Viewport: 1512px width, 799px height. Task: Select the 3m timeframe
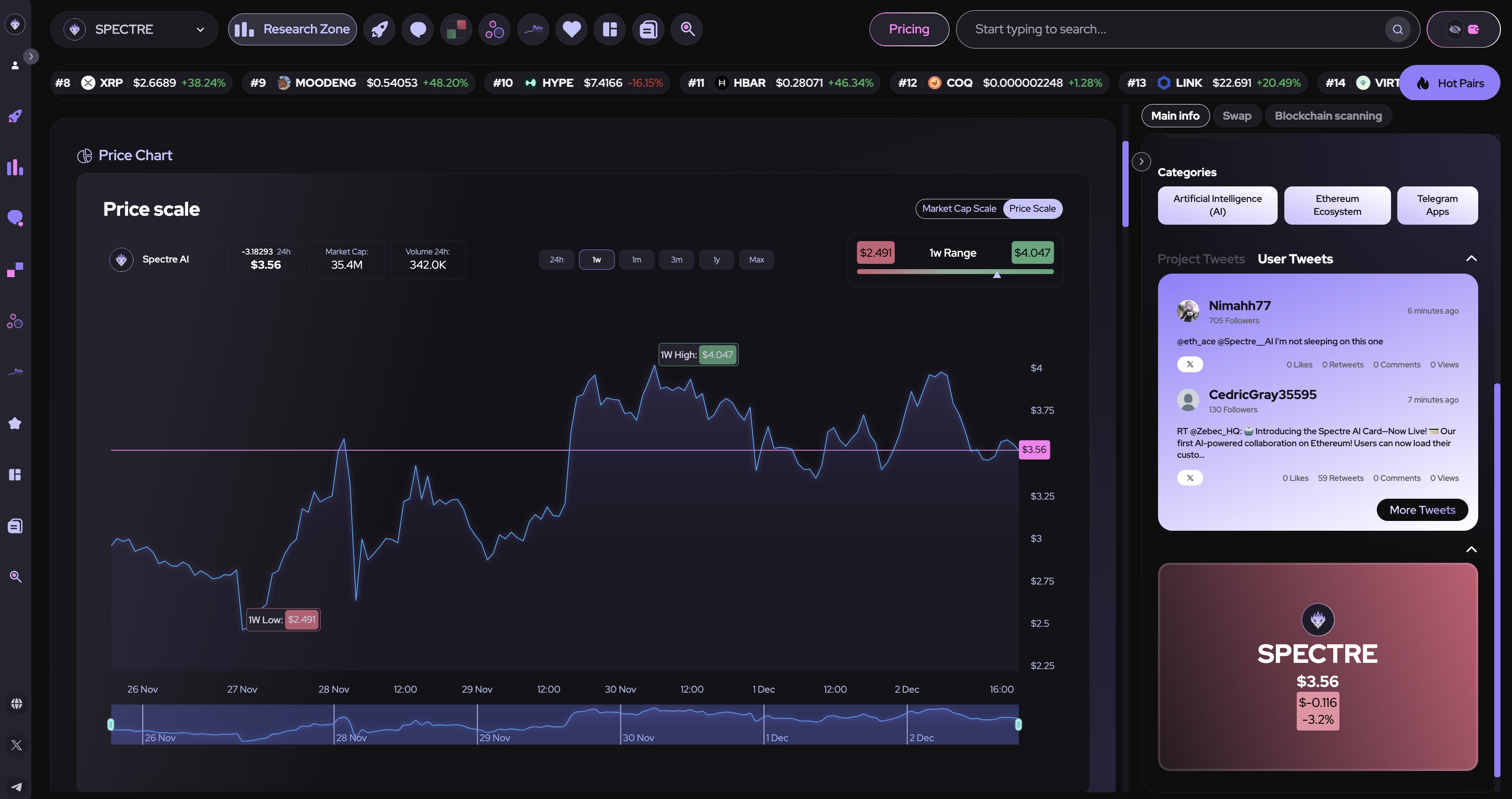pos(677,259)
